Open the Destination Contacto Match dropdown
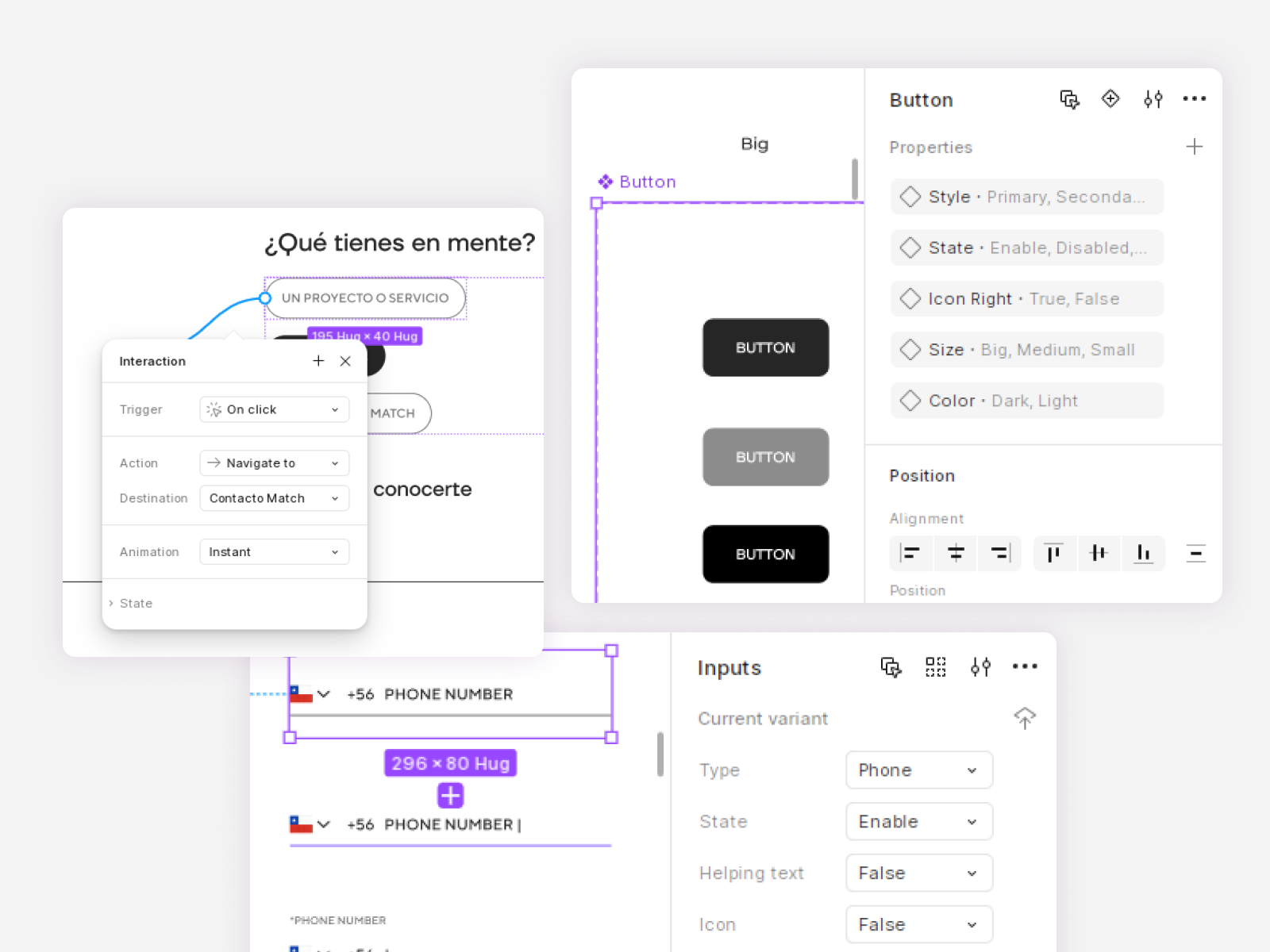The width and height of the screenshot is (1270, 952). coord(274,498)
